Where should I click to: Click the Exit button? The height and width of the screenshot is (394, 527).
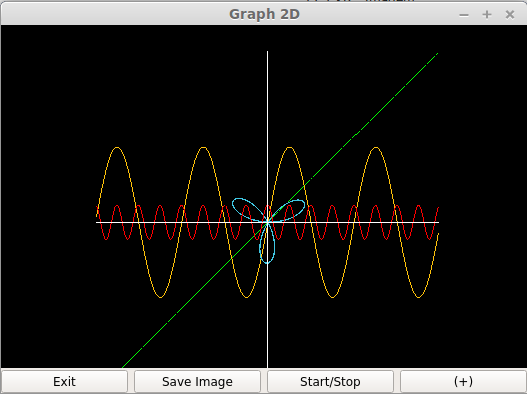click(64, 382)
